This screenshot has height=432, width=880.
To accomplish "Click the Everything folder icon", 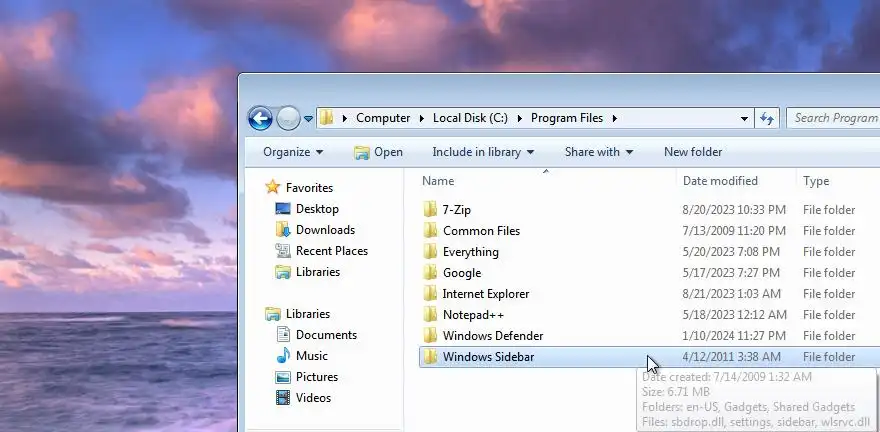I will click(430, 251).
